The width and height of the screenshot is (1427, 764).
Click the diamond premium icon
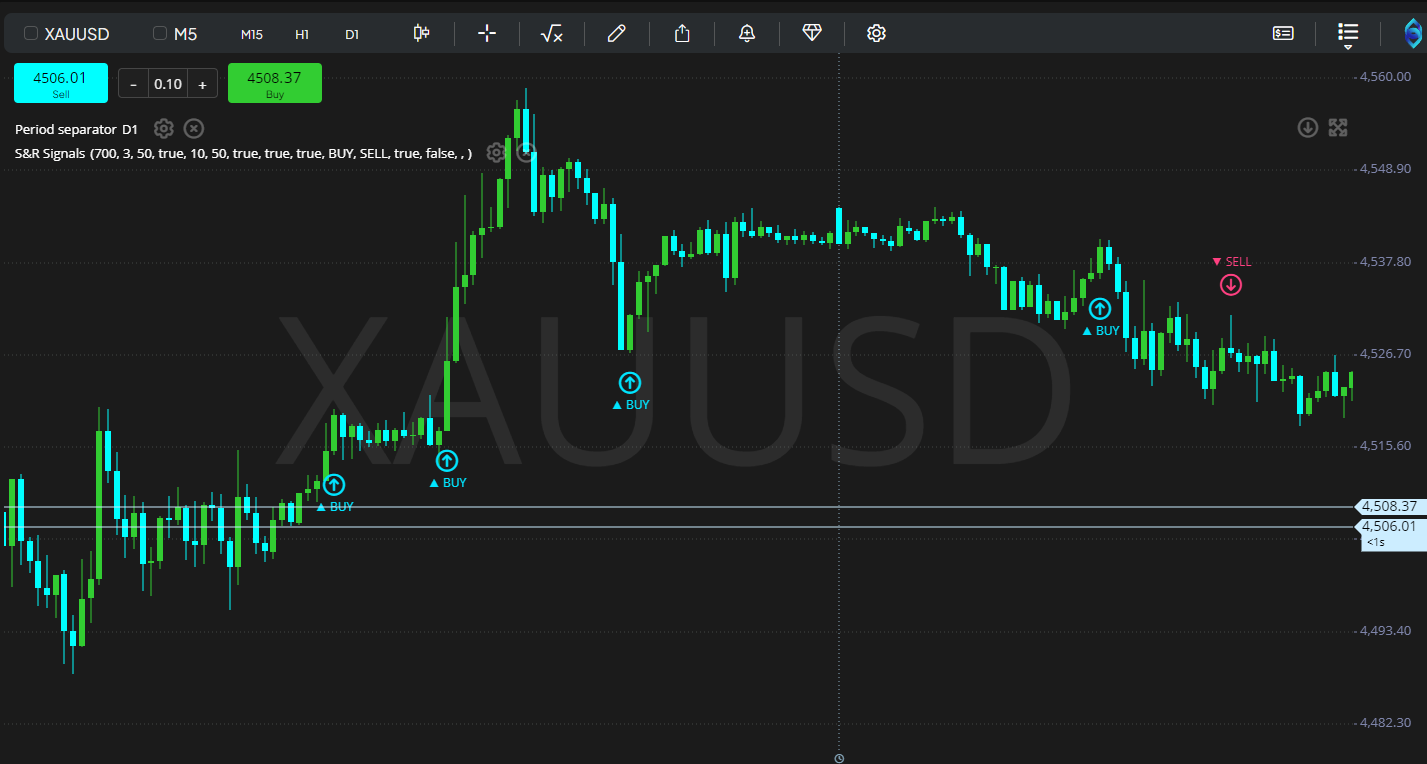coord(812,33)
